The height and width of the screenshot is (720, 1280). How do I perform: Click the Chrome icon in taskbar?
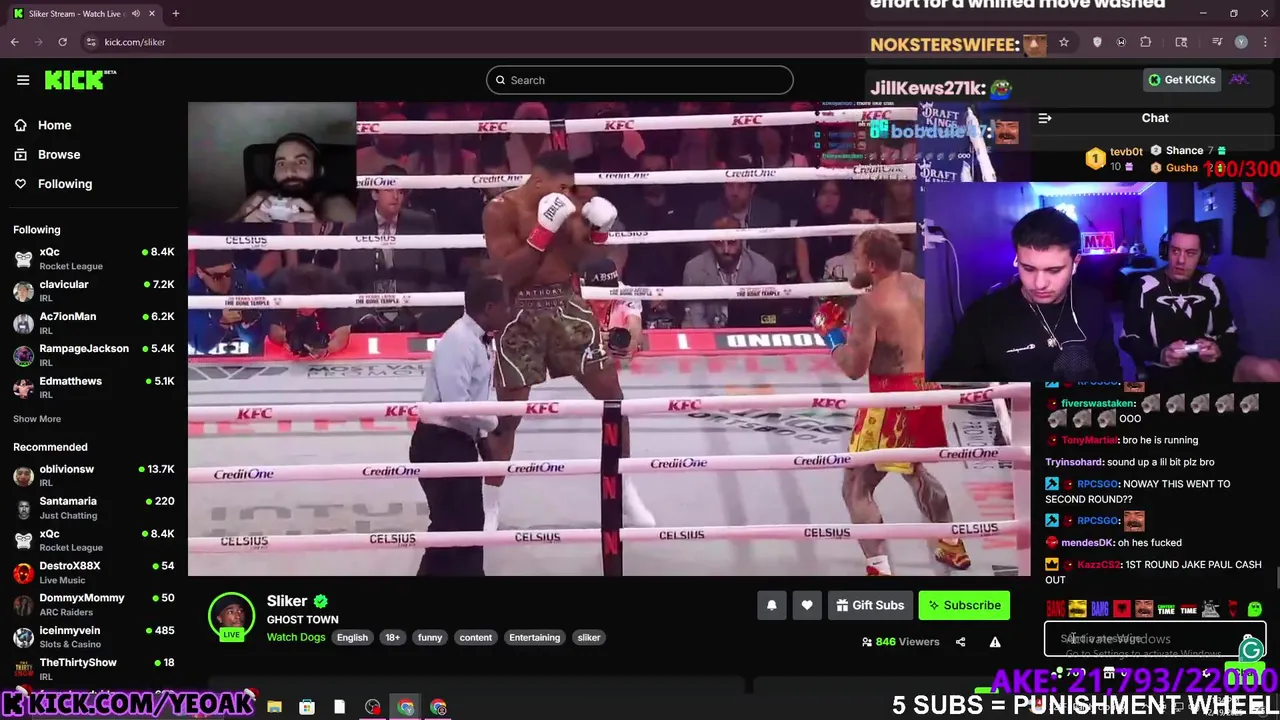tap(405, 707)
